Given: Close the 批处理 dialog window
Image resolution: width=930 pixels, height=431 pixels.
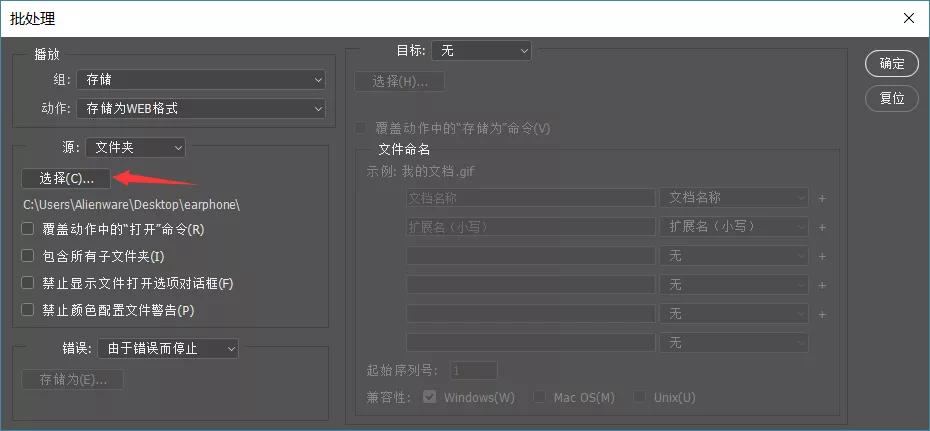Looking at the screenshot, I should [908, 17].
